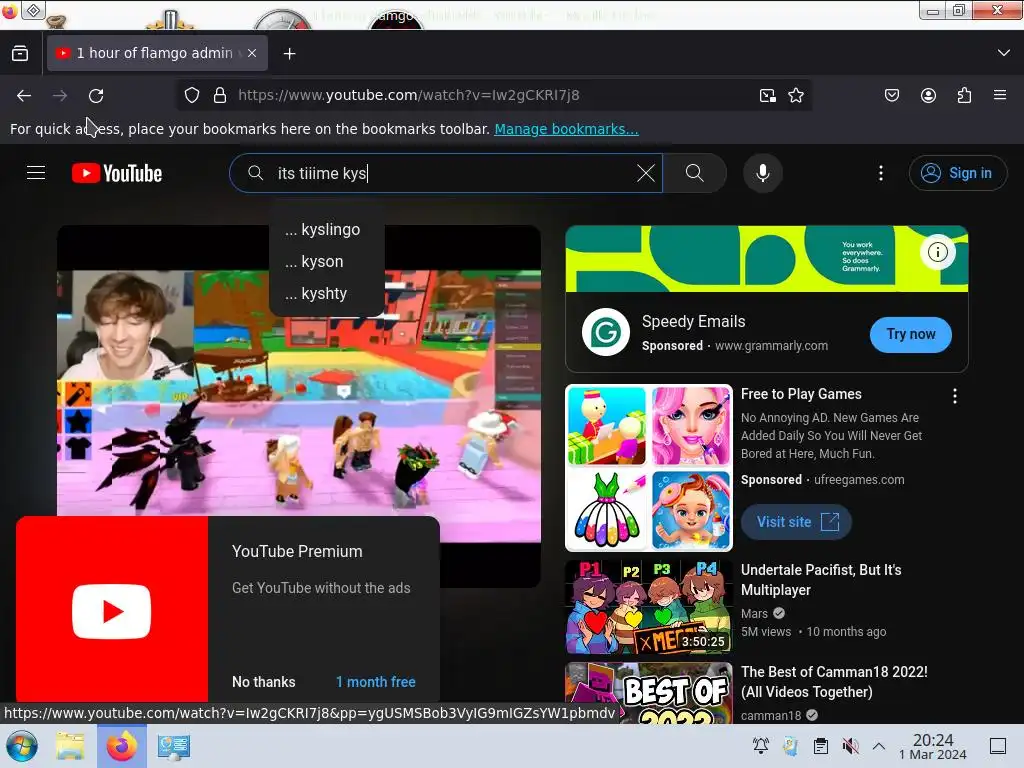Viewport: 1024px width, 768px height.
Task: Select Firefox in the taskbar
Action: (121, 746)
